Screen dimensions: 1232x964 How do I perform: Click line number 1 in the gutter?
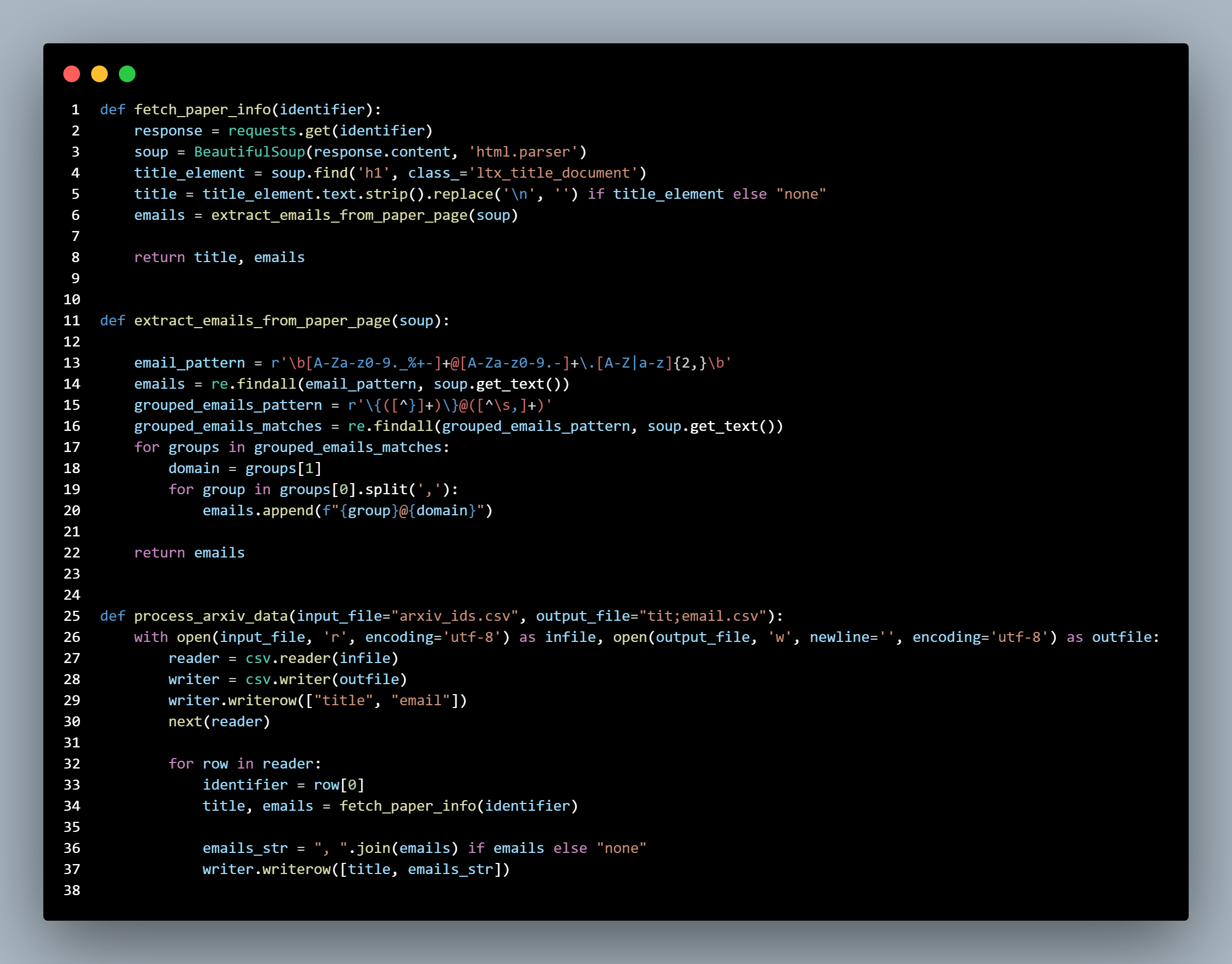(x=76, y=109)
